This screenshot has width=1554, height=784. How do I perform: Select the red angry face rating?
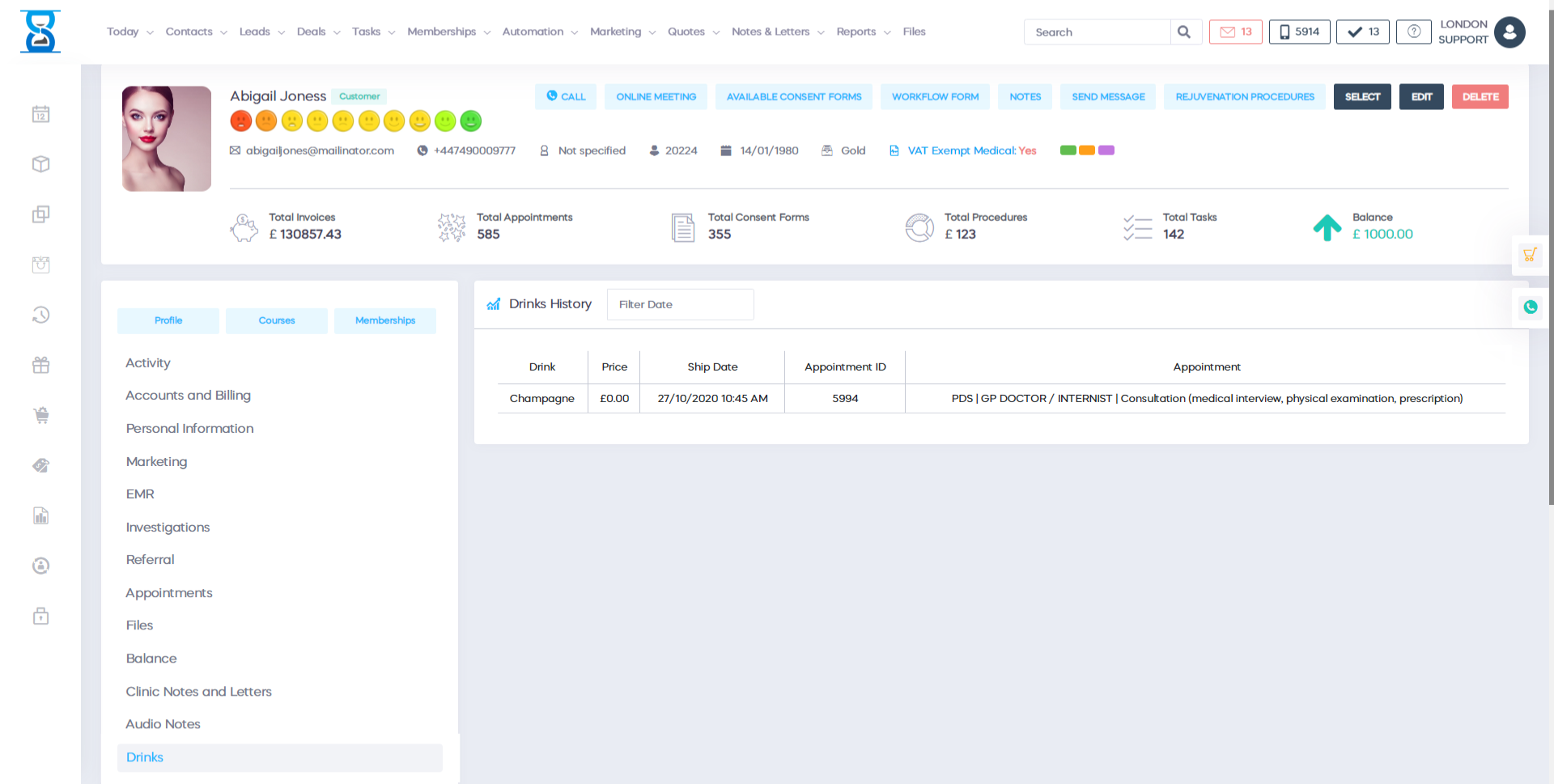click(240, 121)
